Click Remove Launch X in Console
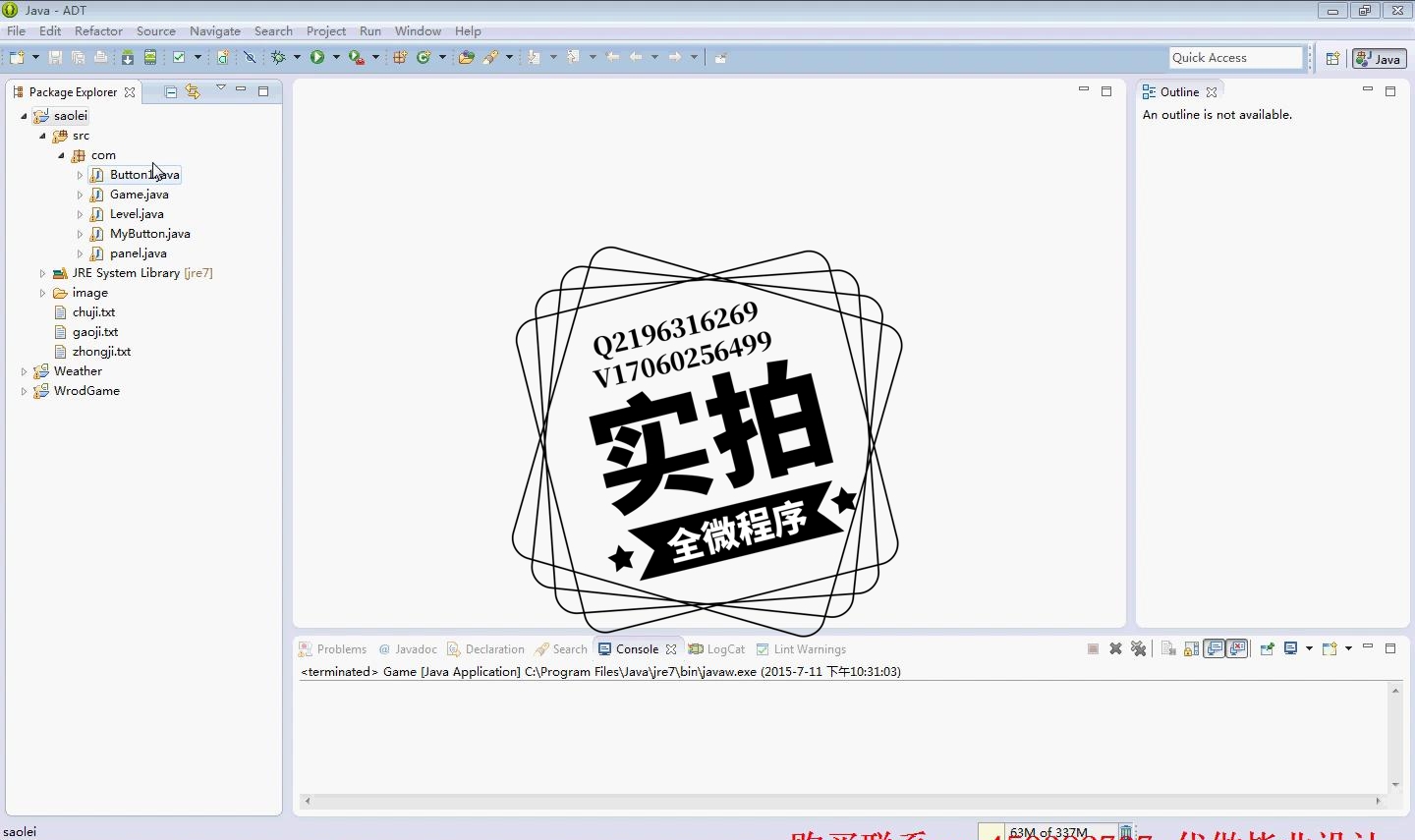The height and width of the screenshot is (840, 1415). [x=1115, y=648]
